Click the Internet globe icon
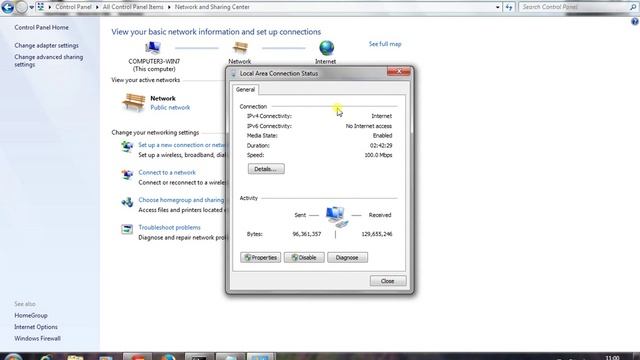This screenshot has width=640, height=360. pyautogui.click(x=326, y=48)
